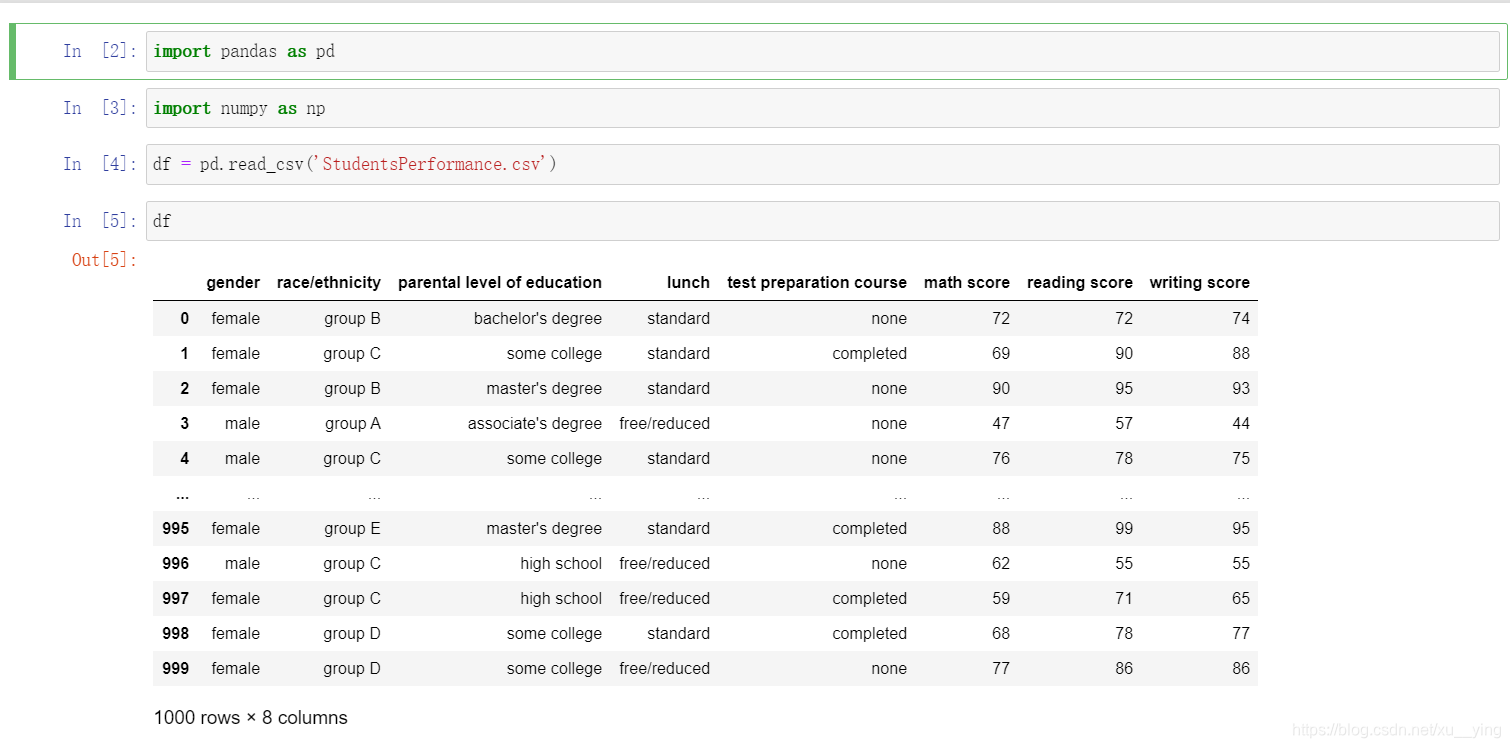Click writing score 86 in row 999

pos(1241,669)
